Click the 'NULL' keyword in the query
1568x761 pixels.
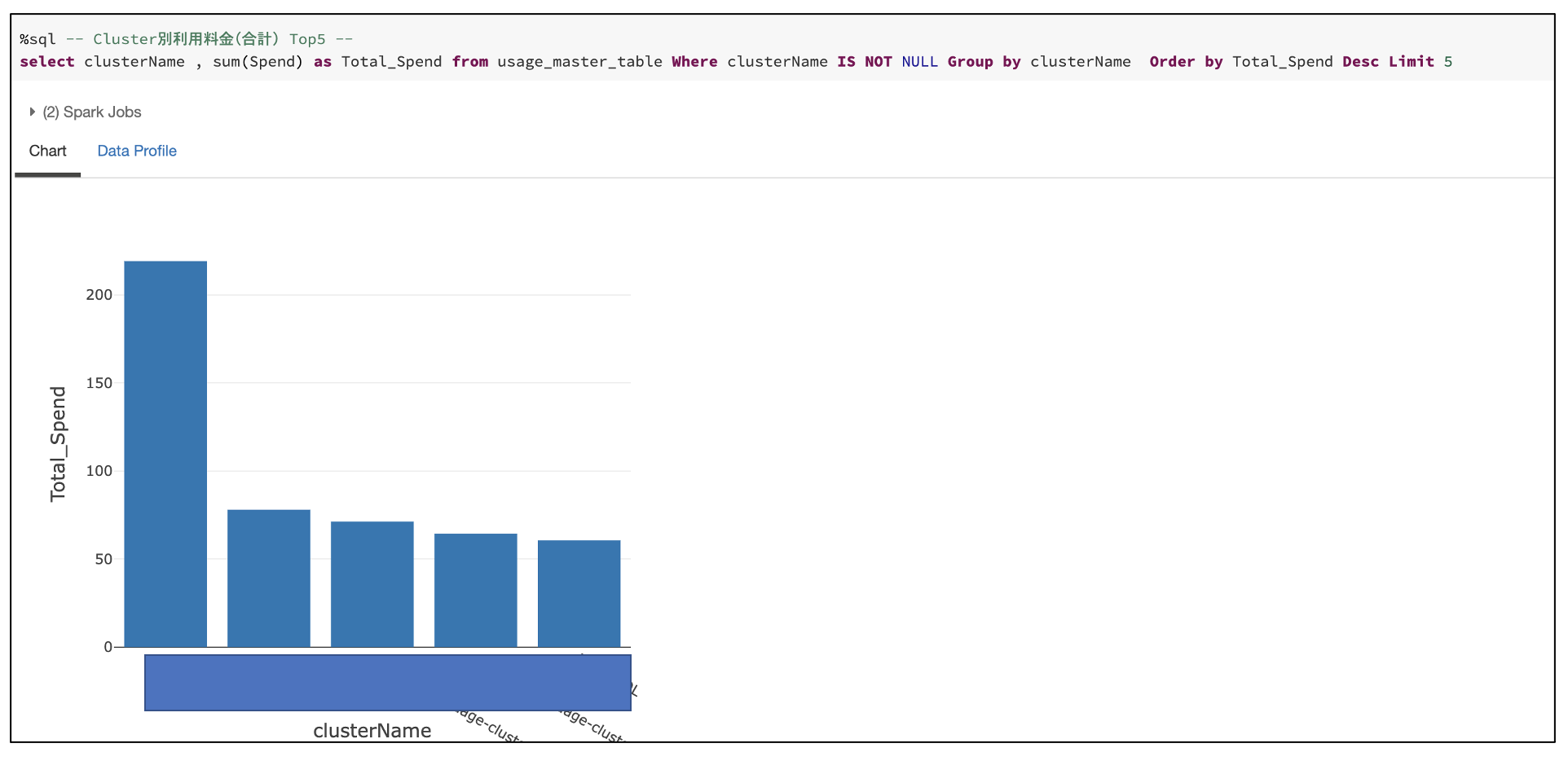click(919, 62)
